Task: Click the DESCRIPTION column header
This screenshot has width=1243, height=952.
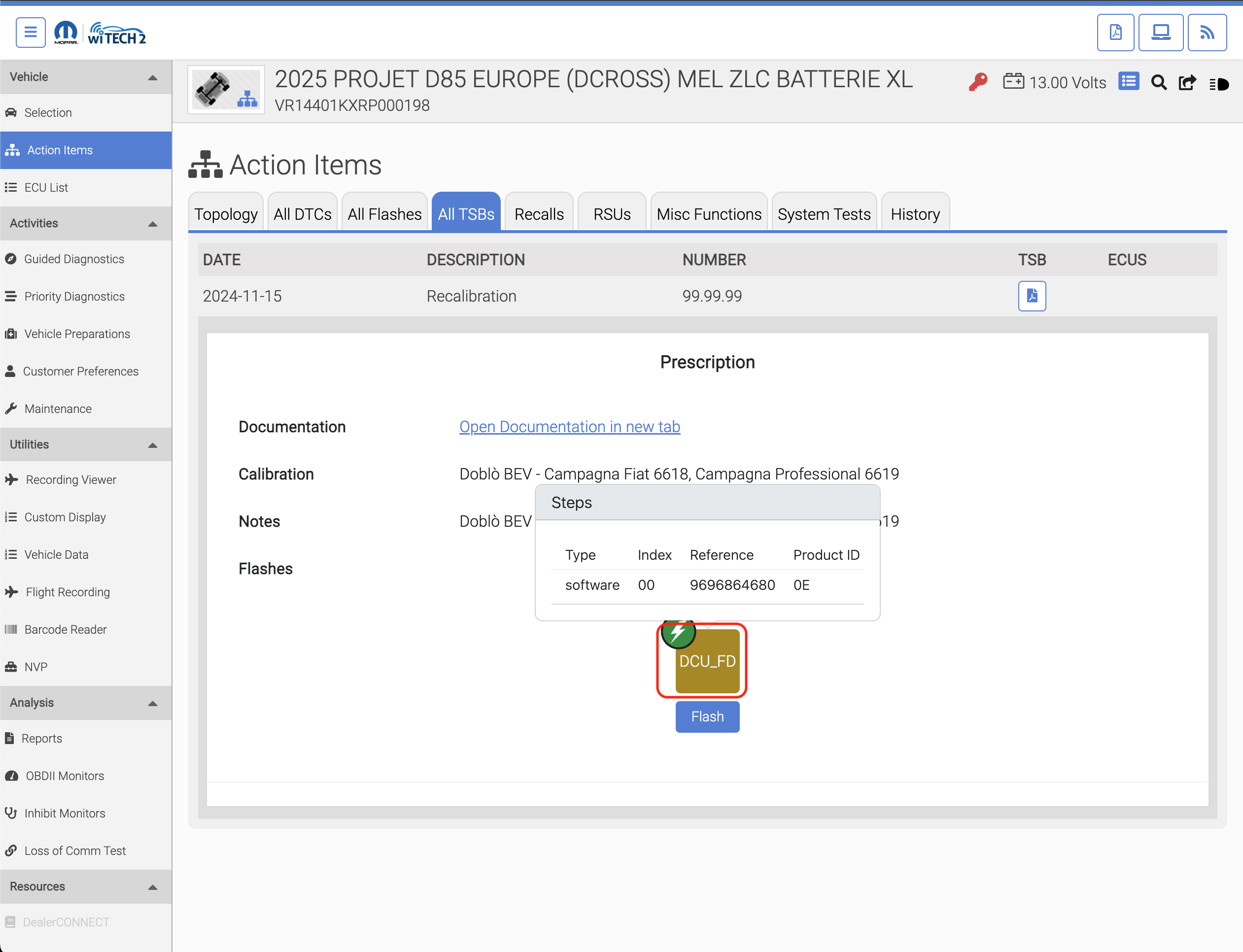Action: (x=476, y=260)
